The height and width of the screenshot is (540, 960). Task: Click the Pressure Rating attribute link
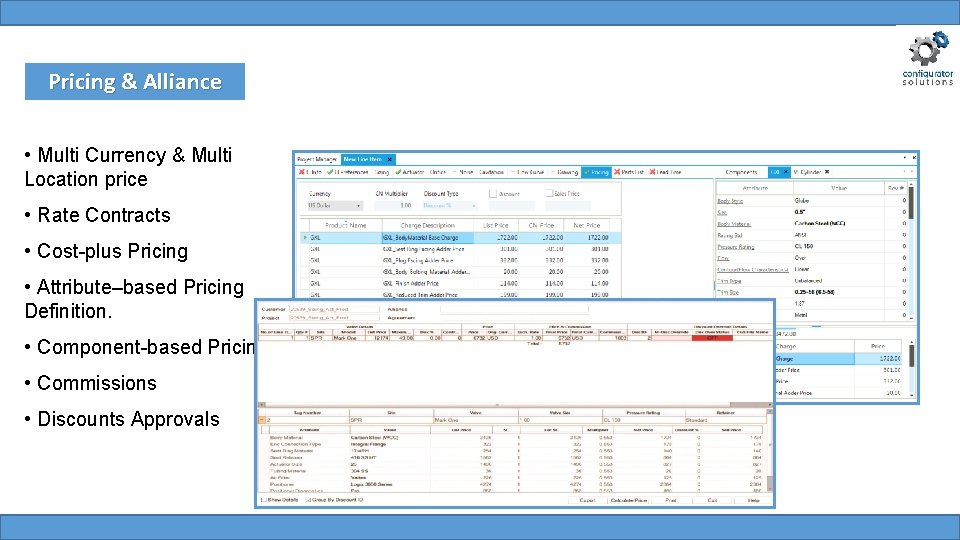point(735,247)
